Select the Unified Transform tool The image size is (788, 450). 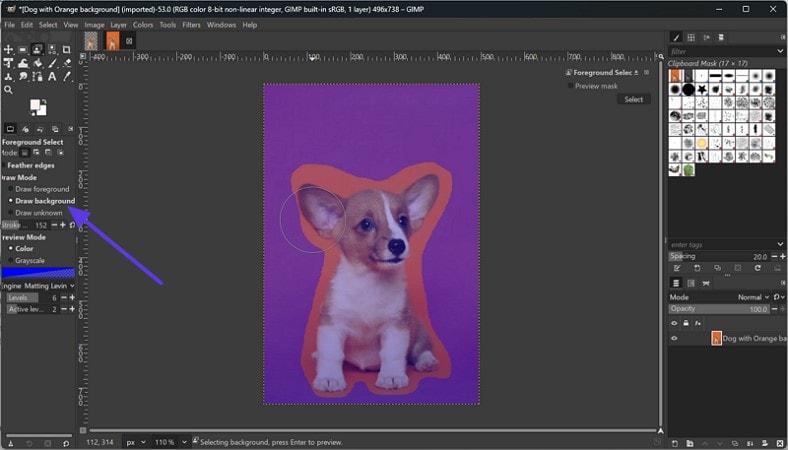[x=8, y=63]
